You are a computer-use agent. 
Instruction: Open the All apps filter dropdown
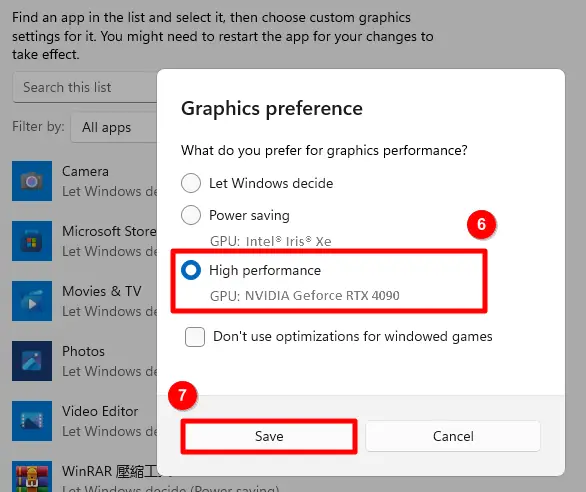pyautogui.click(x=114, y=127)
